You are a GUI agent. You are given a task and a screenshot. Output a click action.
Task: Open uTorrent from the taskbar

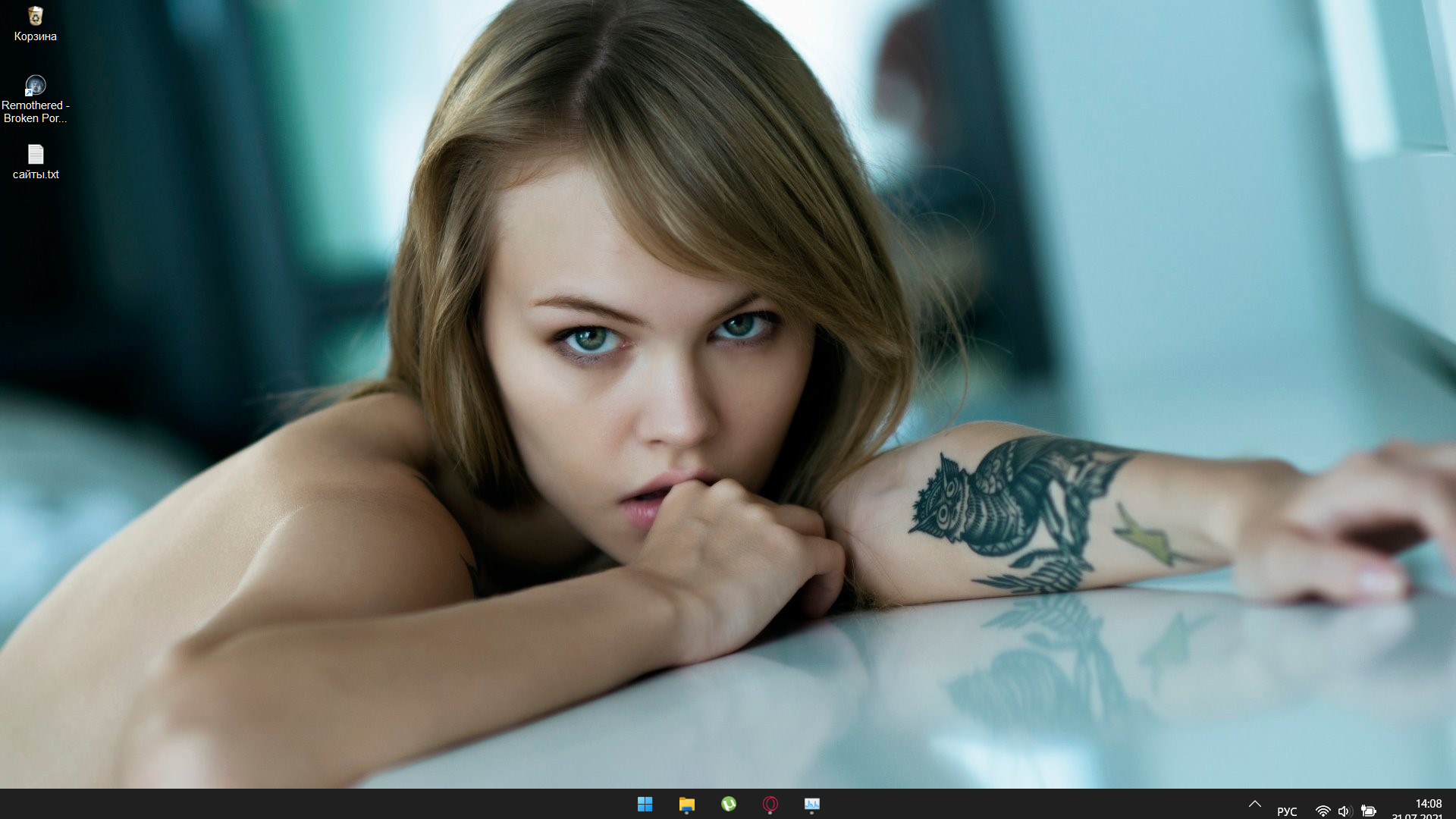[728, 805]
